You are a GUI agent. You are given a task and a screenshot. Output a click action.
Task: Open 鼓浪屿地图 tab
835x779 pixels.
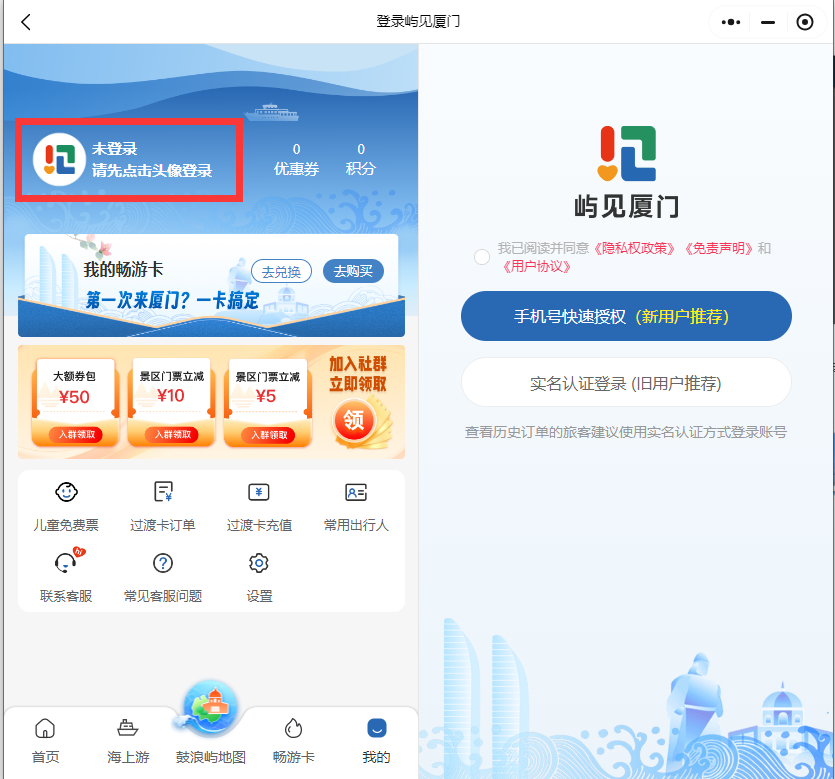211,722
